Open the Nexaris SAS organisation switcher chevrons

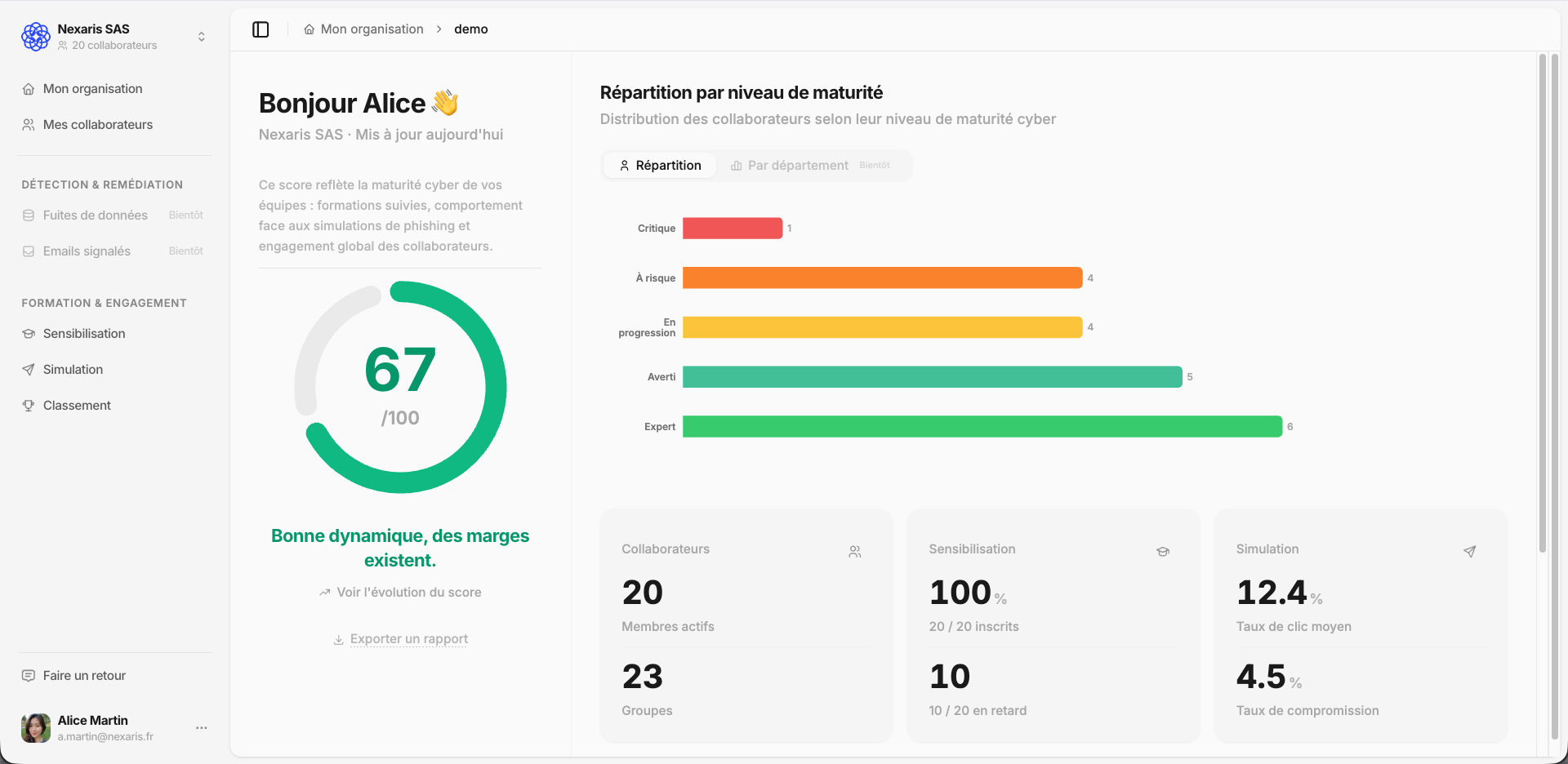202,37
